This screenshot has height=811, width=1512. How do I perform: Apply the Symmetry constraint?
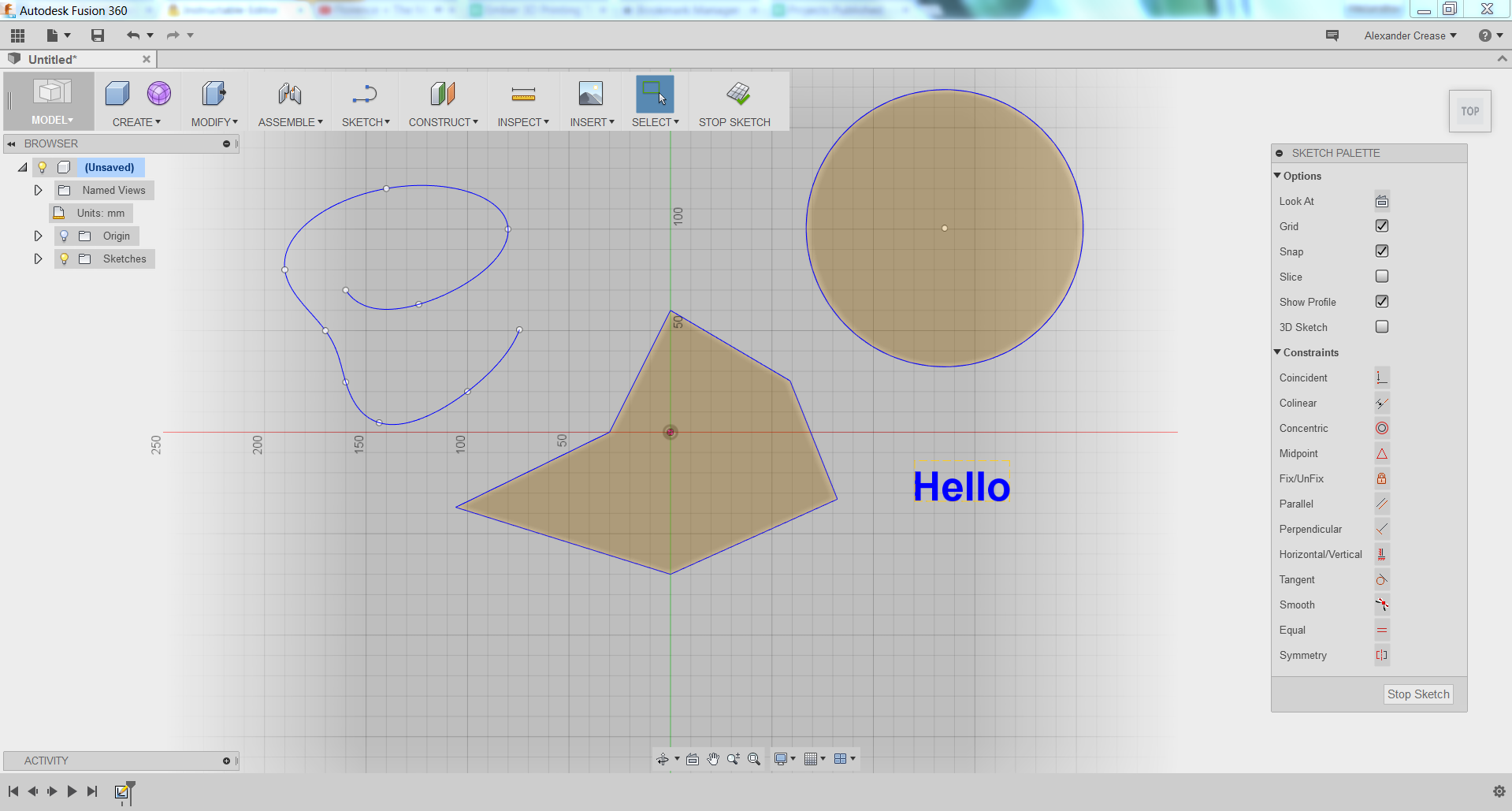(1381, 655)
